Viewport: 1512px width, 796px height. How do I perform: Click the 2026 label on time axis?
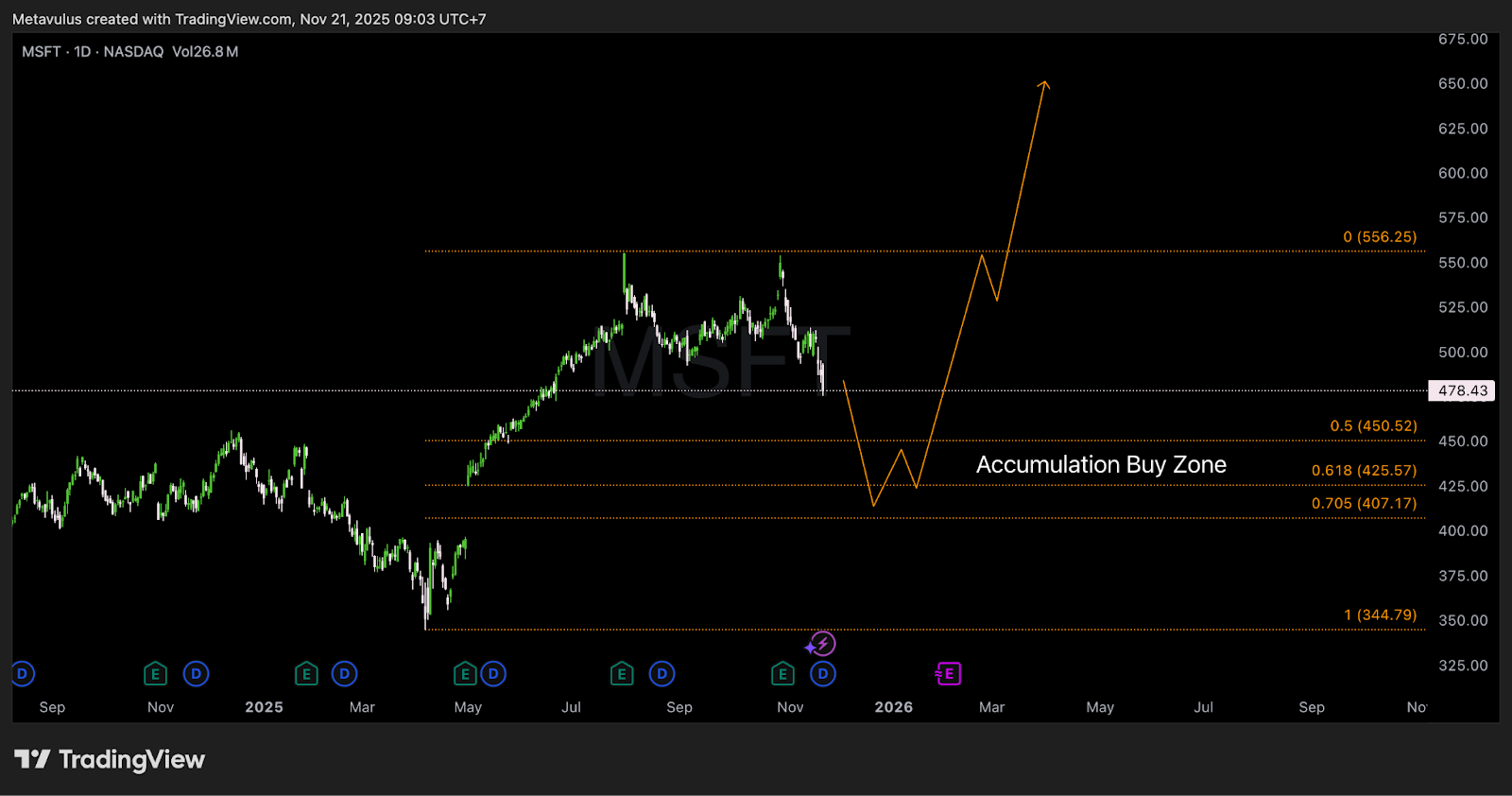pos(893,707)
